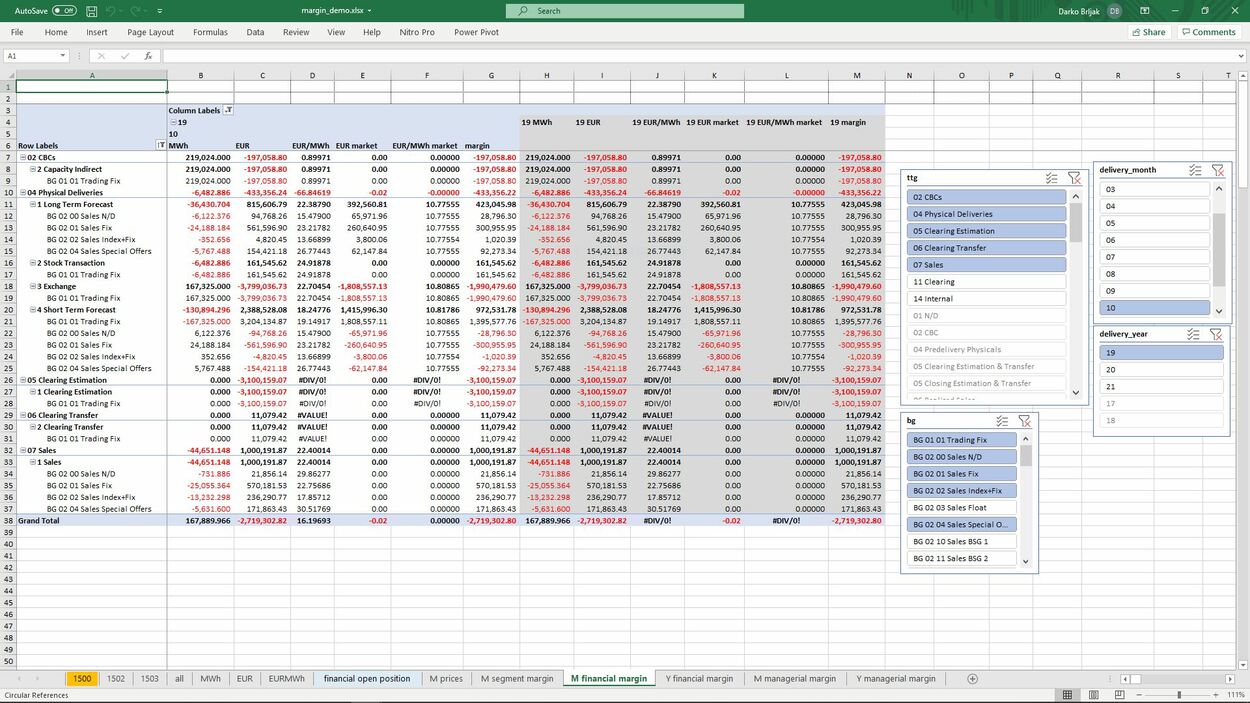The height and width of the screenshot is (703, 1250).
Task: Clear the filter on the ttg slicer
Action: (x=1075, y=177)
